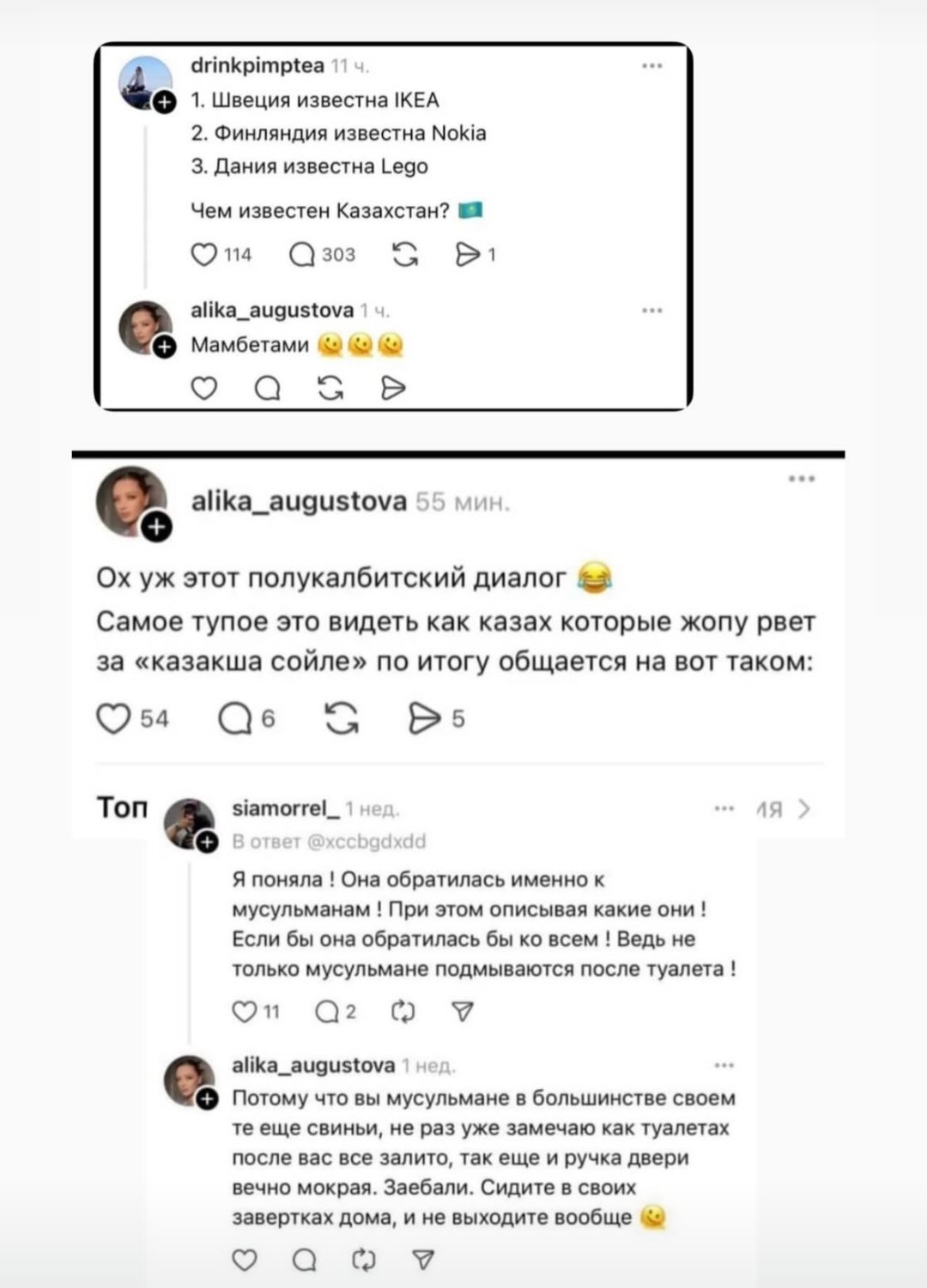The image size is (927, 1288).
Task: Like the drinkpimptea post with 114 likes
Action: [x=203, y=254]
